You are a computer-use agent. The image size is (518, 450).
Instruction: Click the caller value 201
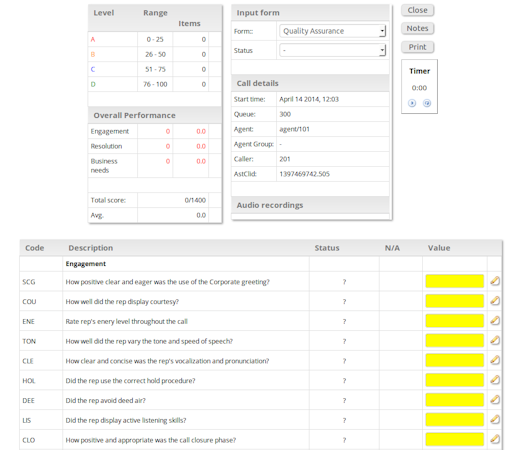285,159
